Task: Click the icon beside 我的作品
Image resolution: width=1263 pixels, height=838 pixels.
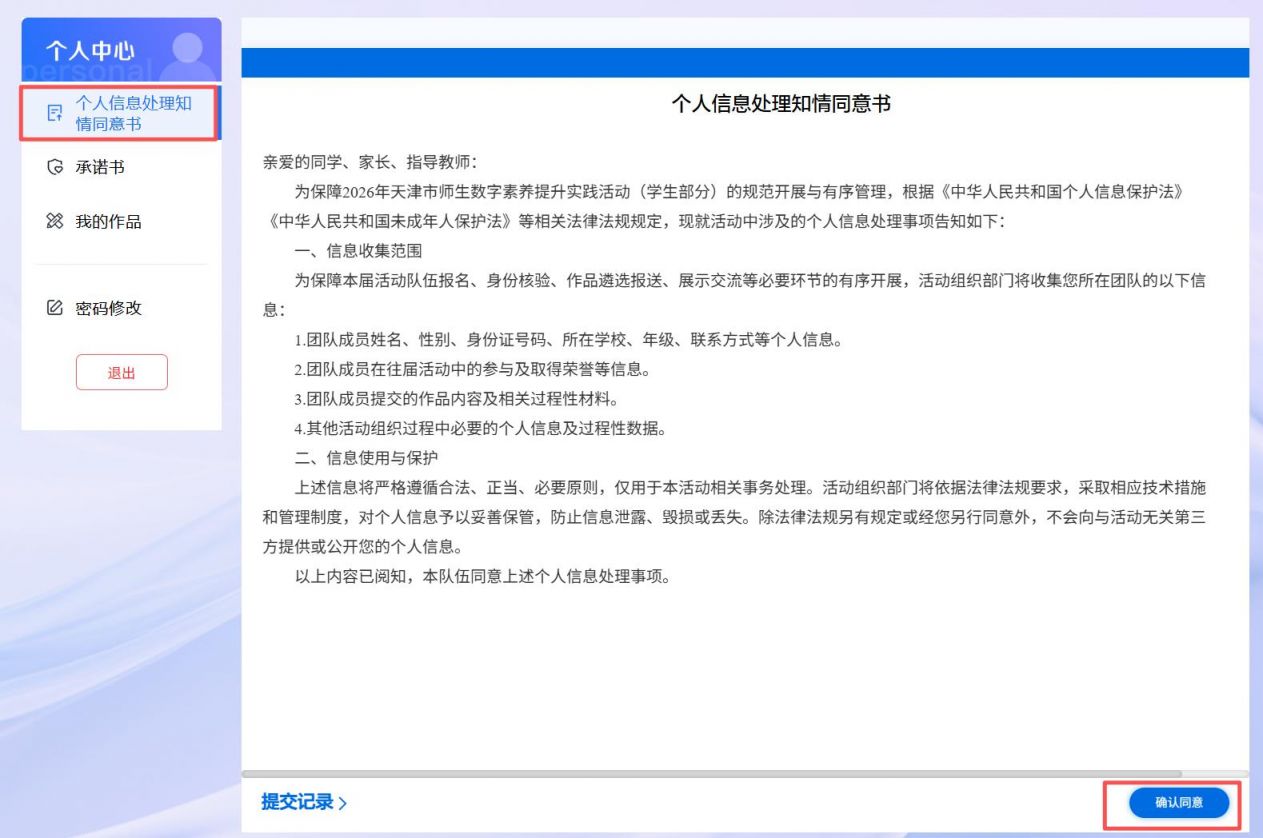Action: [x=56, y=222]
